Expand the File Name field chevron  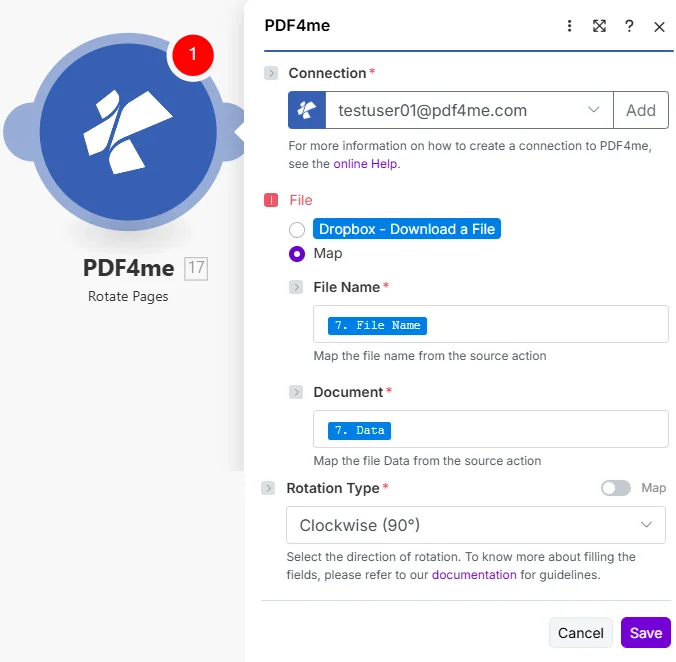296,287
